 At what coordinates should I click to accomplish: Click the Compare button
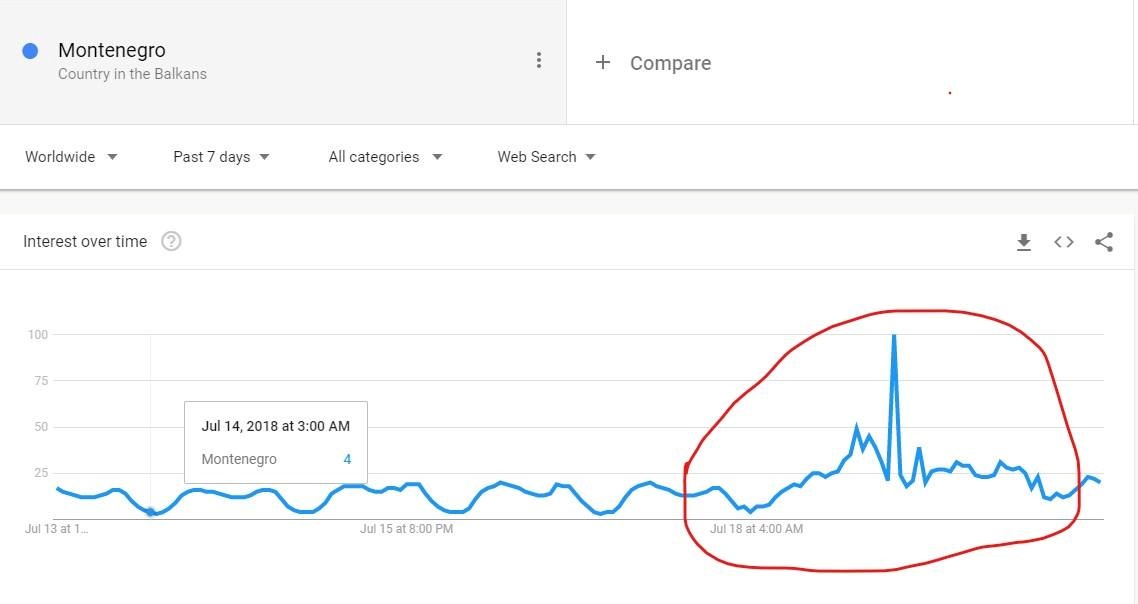[653, 63]
